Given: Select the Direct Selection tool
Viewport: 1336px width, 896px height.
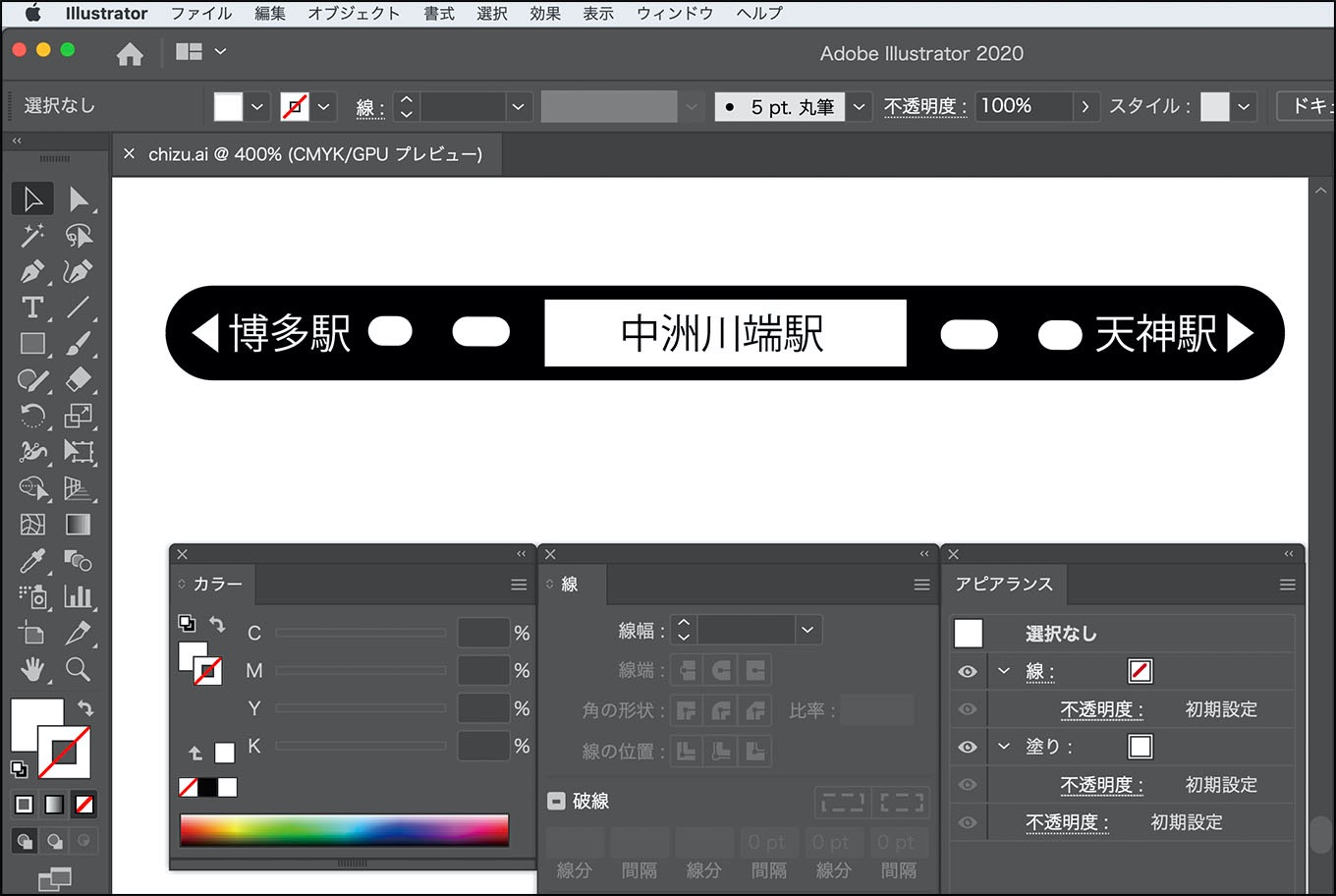Looking at the screenshot, I should (79, 198).
